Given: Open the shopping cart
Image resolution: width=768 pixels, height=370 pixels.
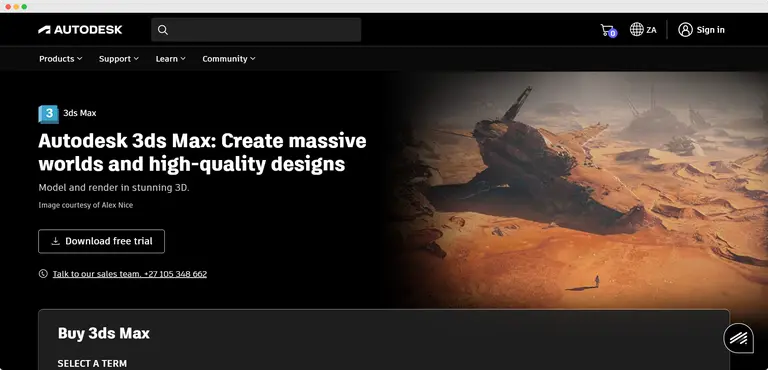Looking at the screenshot, I should tap(608, 30).
